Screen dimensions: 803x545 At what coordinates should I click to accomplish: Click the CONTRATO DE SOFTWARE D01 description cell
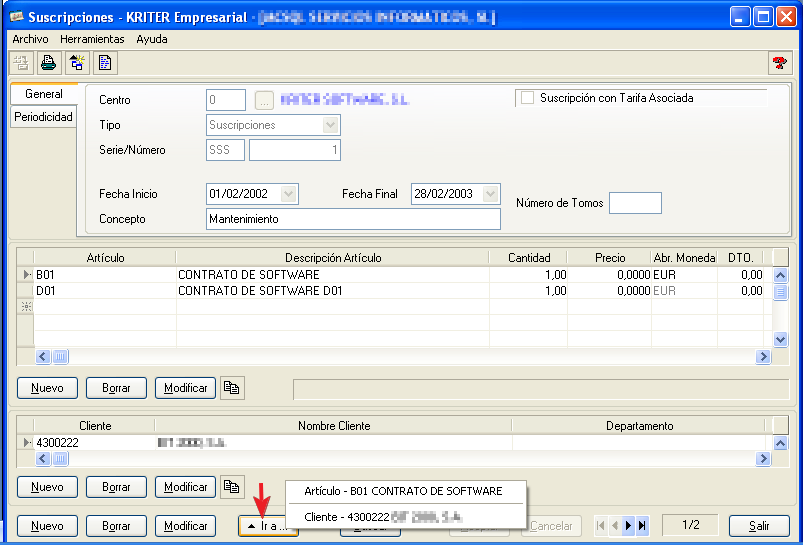pos(333,291)
